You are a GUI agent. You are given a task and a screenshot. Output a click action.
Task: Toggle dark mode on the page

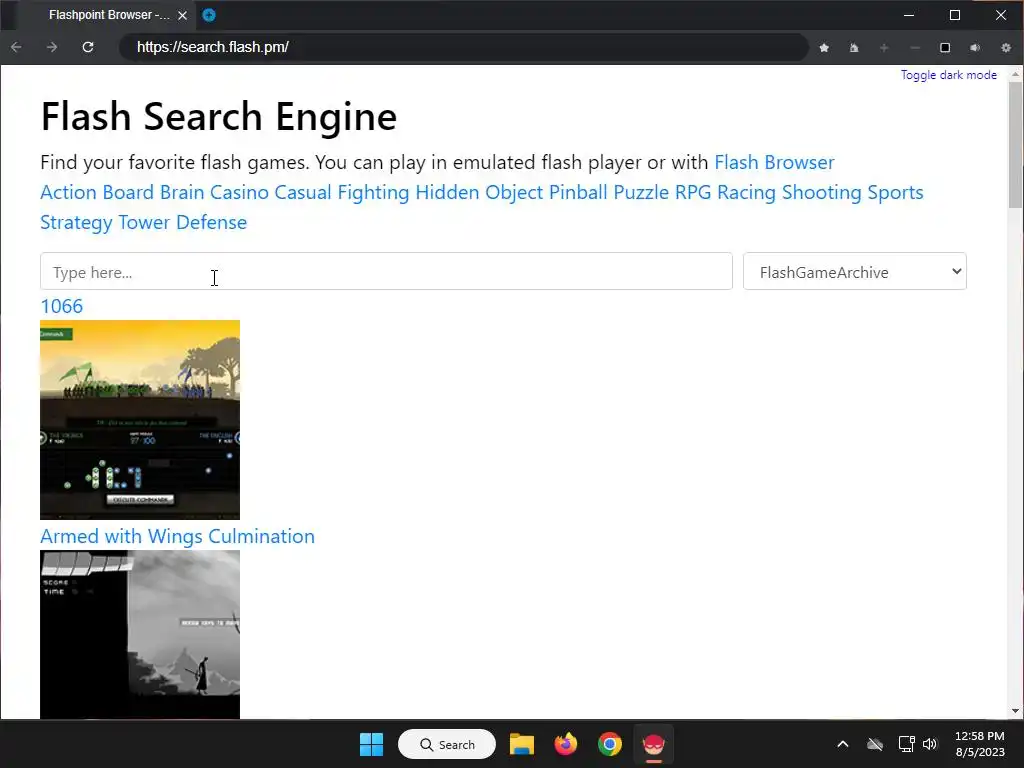(x=948, y=75)
